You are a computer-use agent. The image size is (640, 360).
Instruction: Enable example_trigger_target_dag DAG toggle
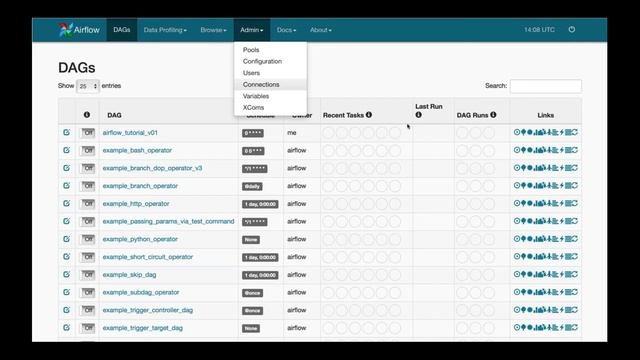click(87, 328)
